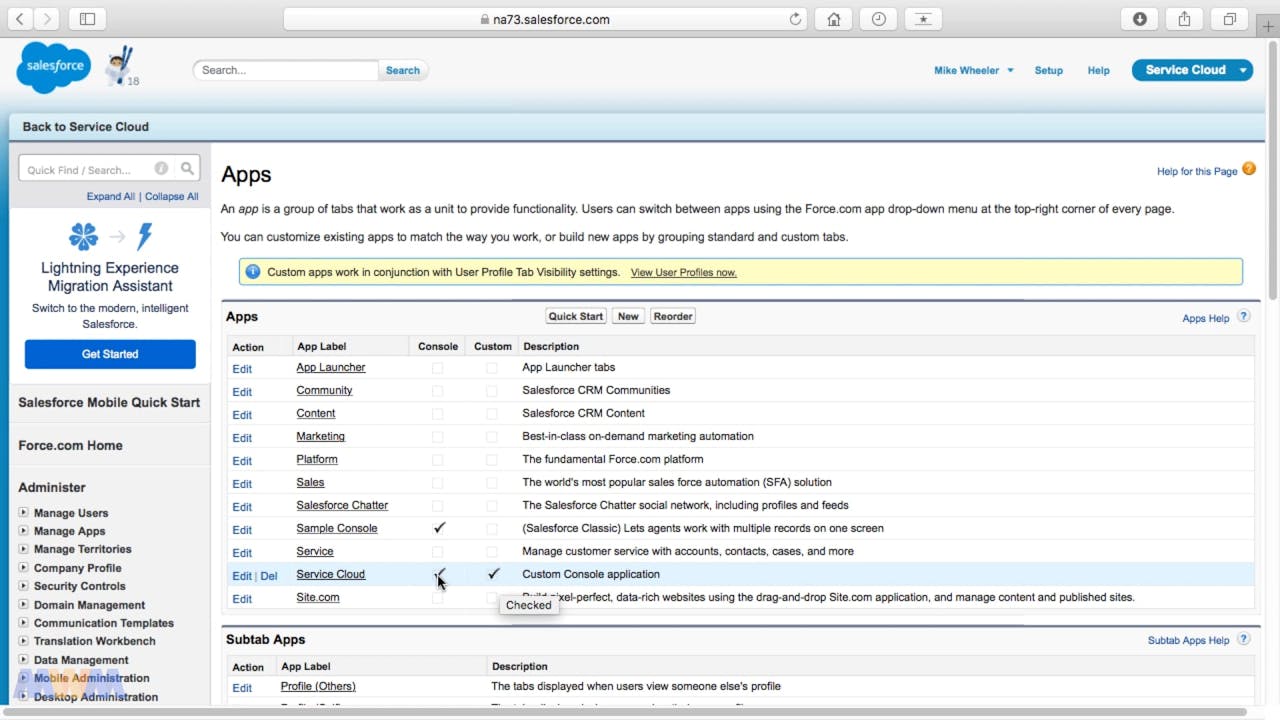
Task: Toggle Custom checkbox for Sales row
Action: 491,483
